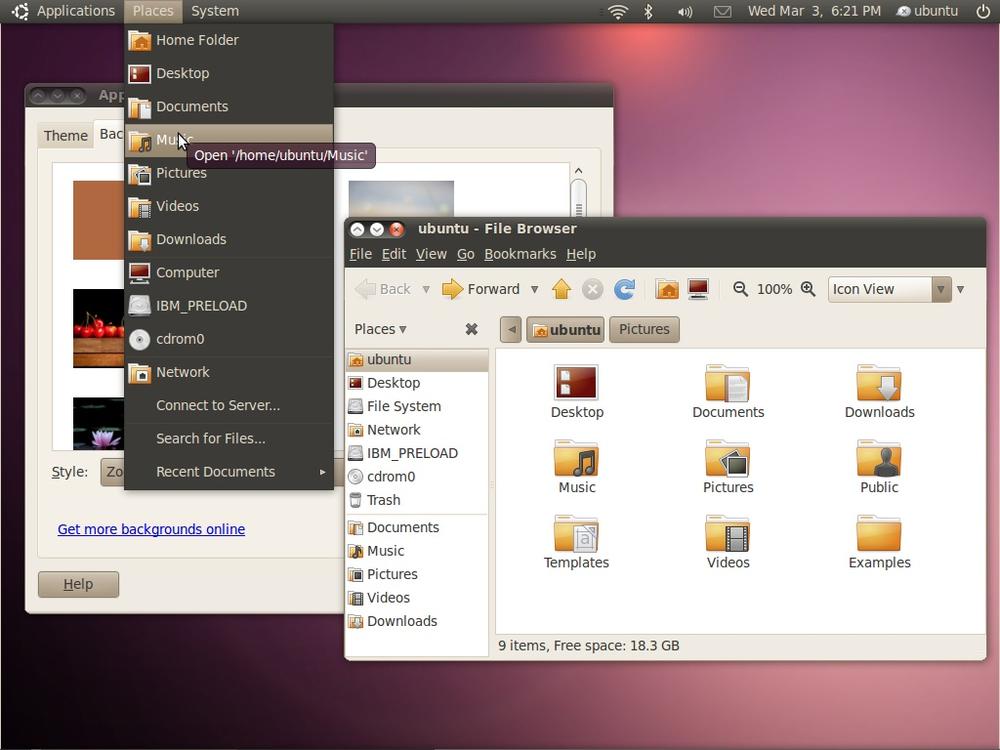
Task: Reload the current folder view
Action: [x=624, y=289]
